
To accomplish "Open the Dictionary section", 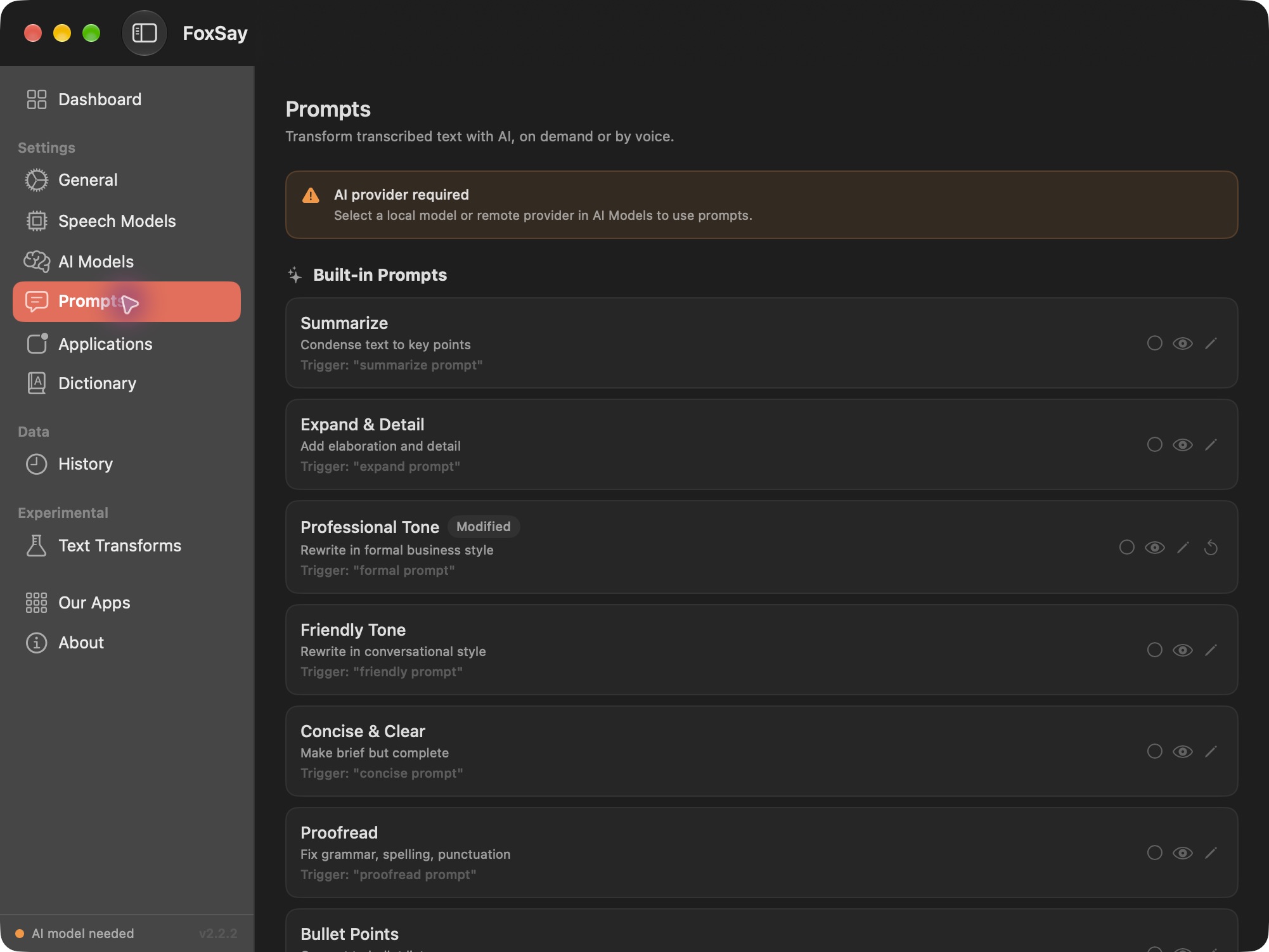I will (x=127, y=383).
